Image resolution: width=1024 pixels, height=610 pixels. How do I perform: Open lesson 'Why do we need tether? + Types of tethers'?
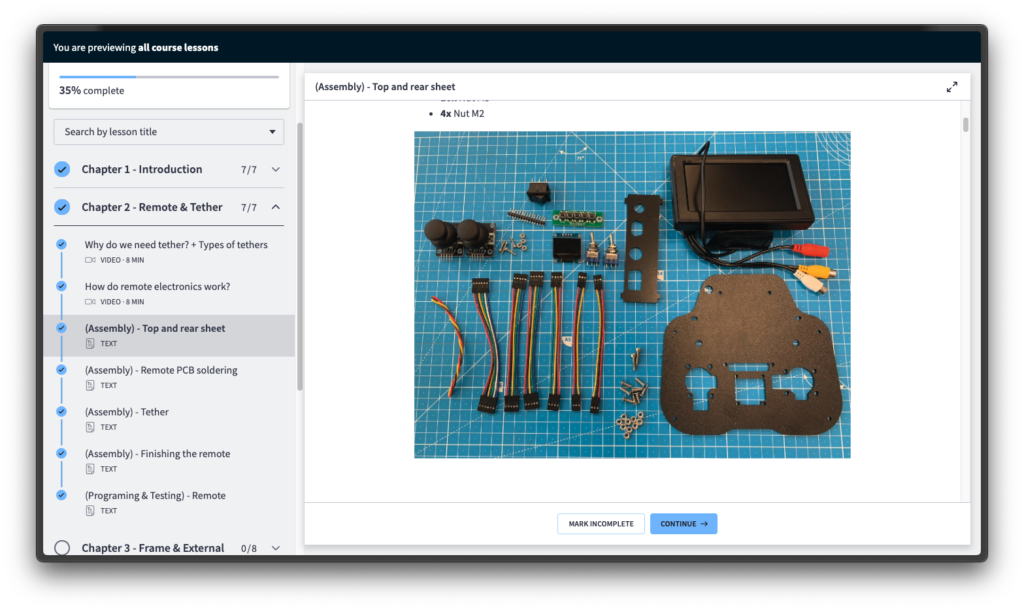pyautogui.click(x=176, y=245)
